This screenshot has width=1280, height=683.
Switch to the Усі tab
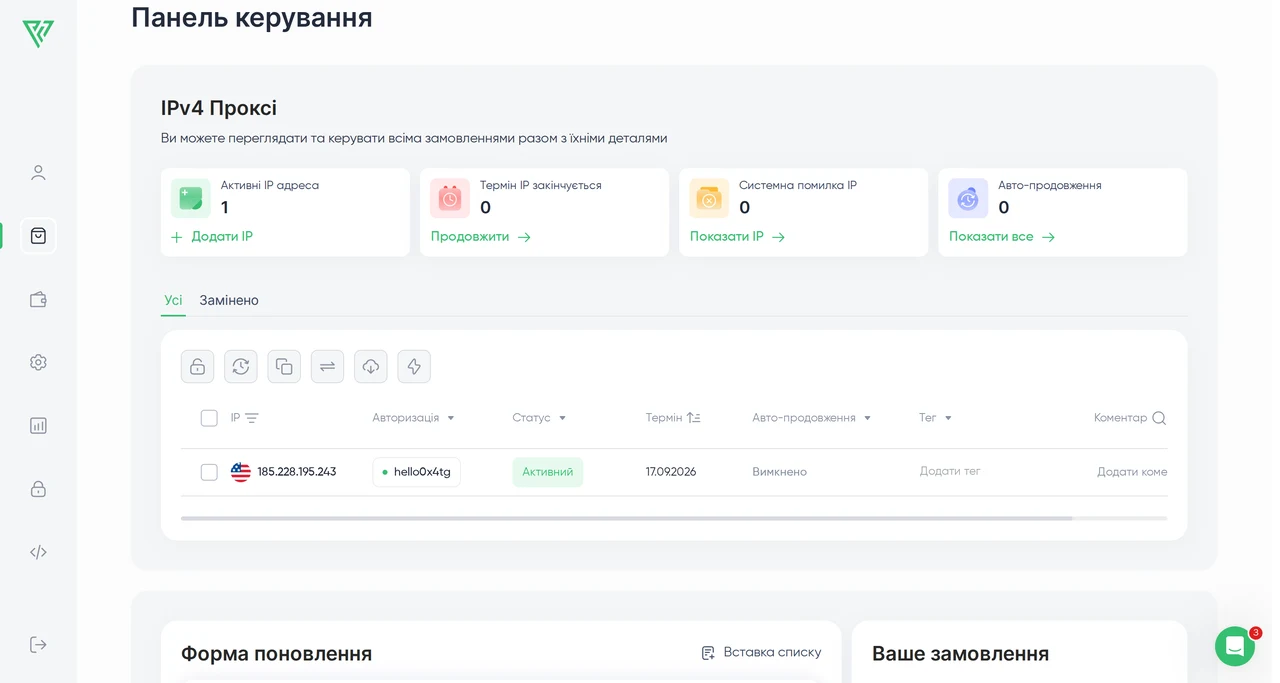(x=173, y=300)
